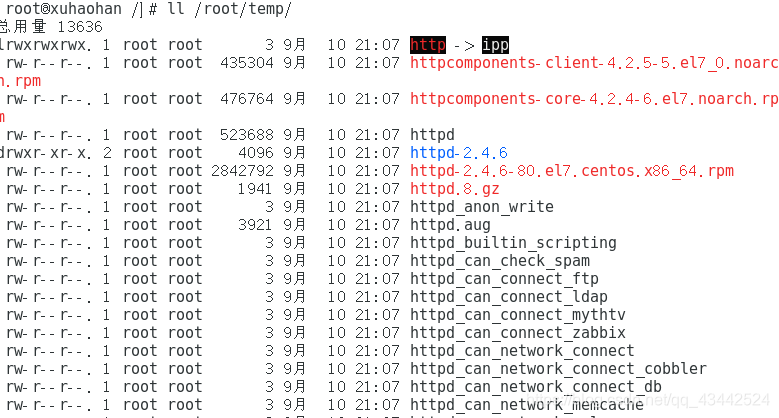Viewport: 779px width, 418px height.
Task: Select the drwxr-xr-x permissions string
Action: coord(46,153)
